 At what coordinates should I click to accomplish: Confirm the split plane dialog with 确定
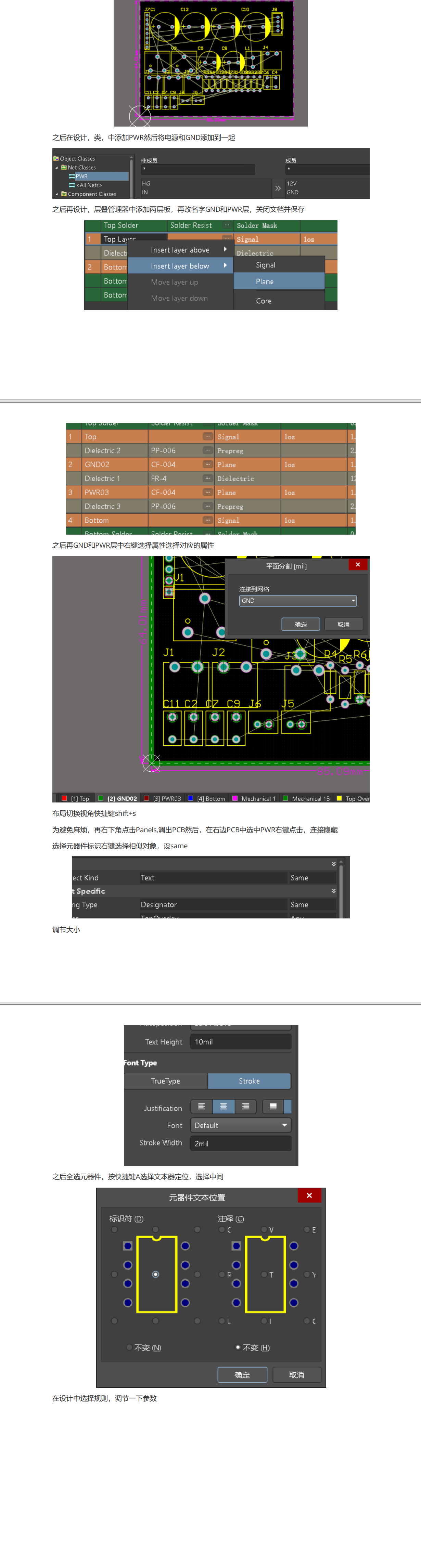pyautogui.click(x=301, y=625)
